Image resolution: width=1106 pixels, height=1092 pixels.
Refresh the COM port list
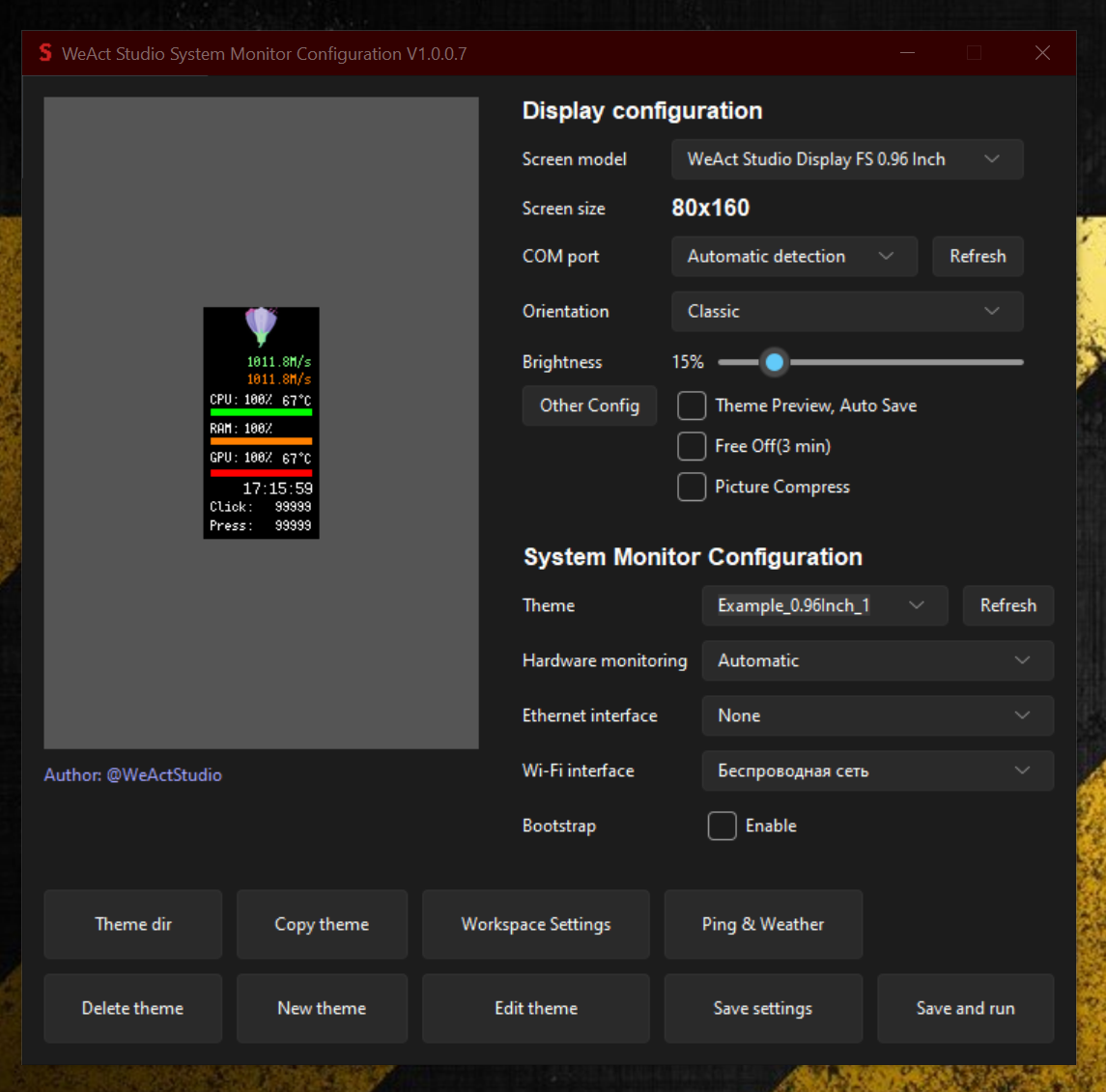pyautogui.click(x=978, y=256)
